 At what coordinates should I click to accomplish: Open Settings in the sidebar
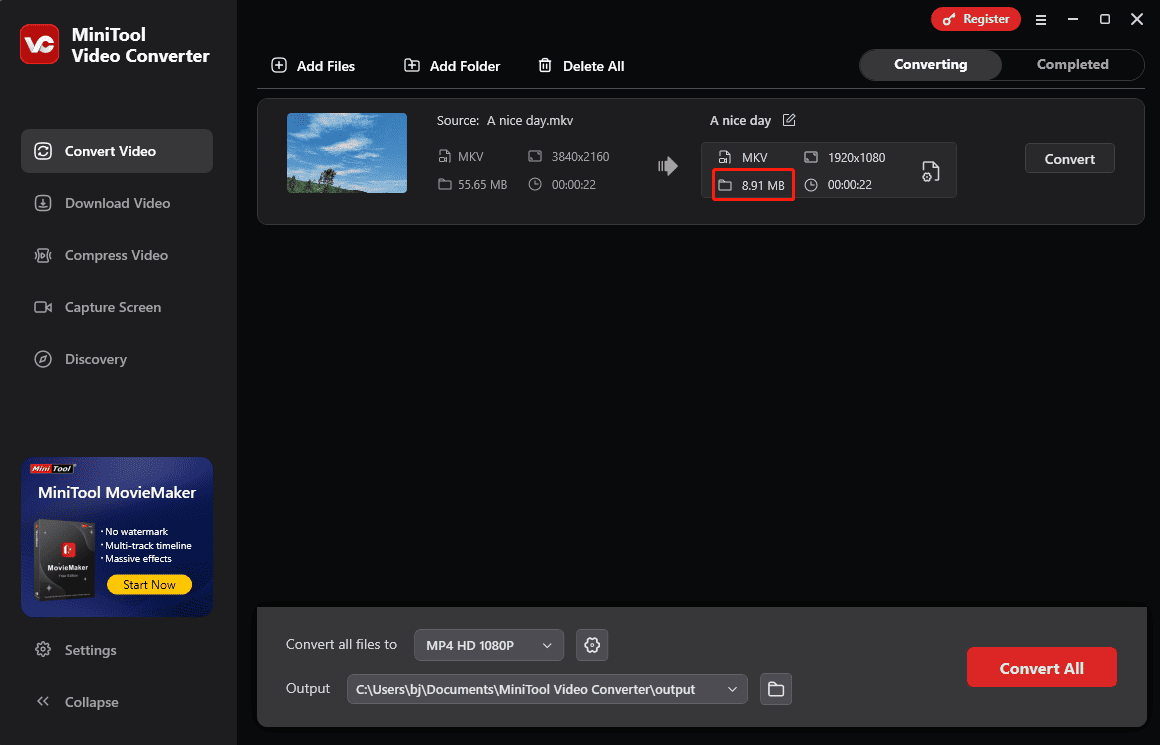(75, 650)
